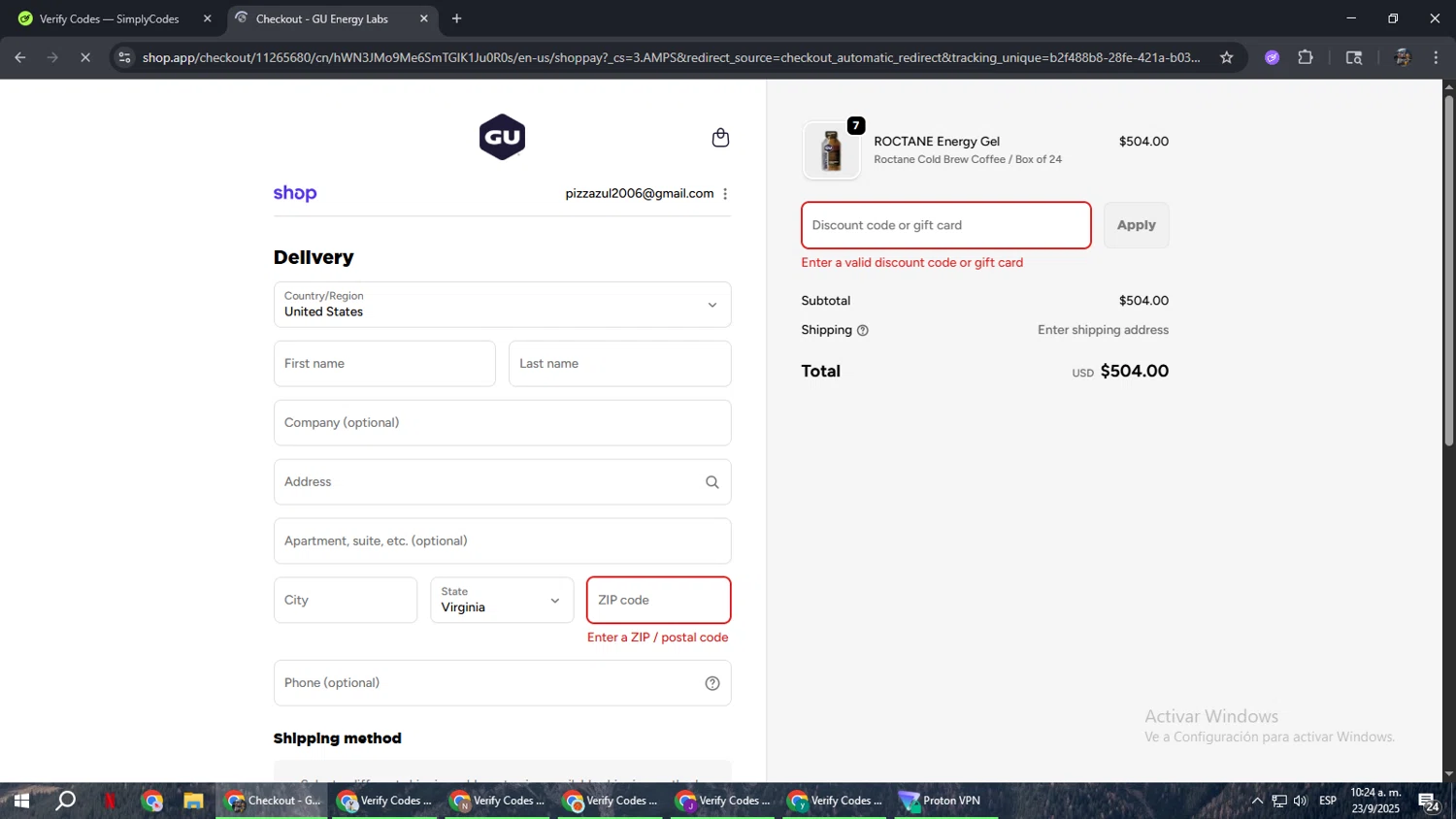Click the GU logo
This screenshot has width=1456, height=819.
502,137
